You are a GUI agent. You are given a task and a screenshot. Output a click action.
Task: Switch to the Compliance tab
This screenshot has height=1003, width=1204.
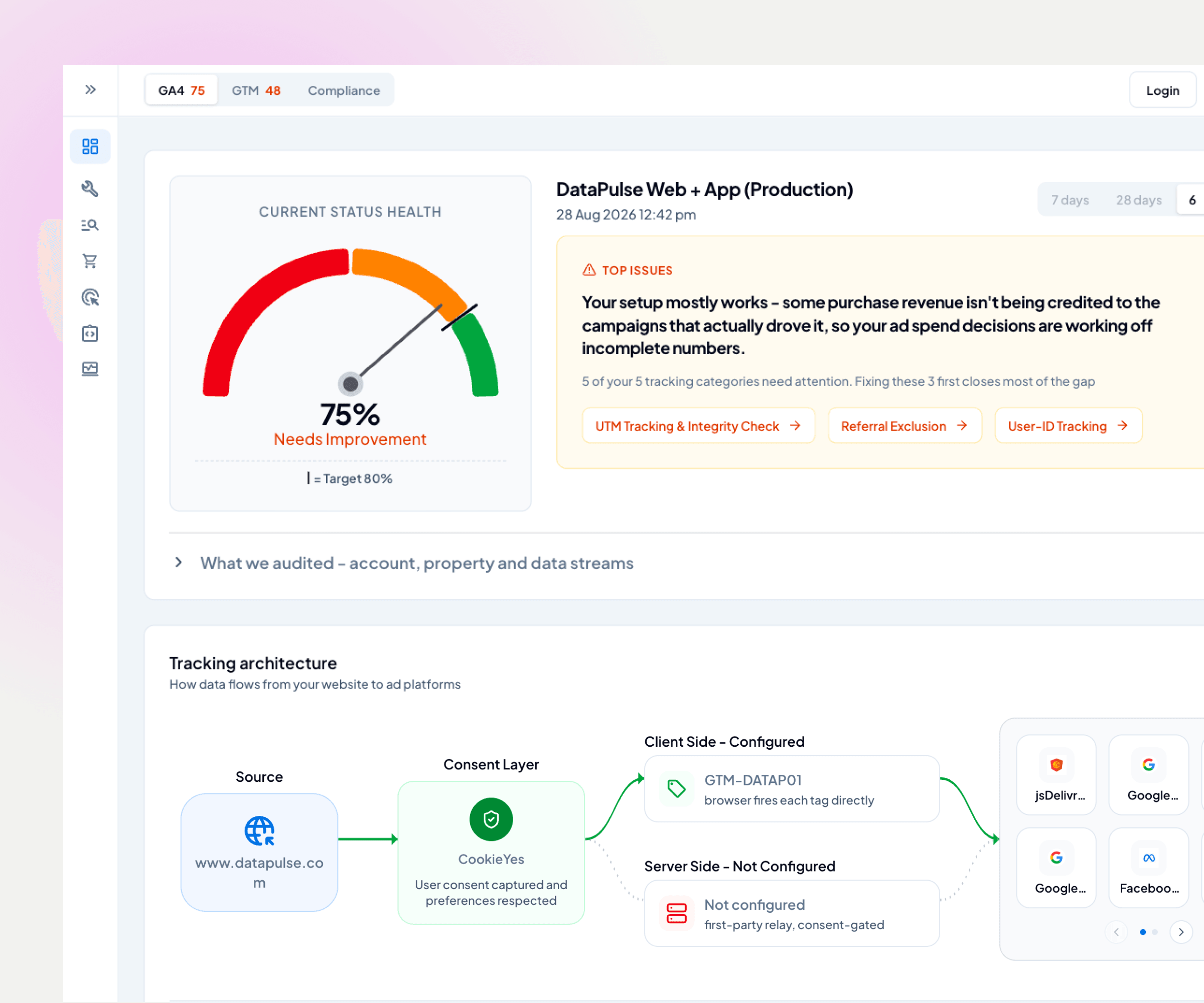[344, 91]
